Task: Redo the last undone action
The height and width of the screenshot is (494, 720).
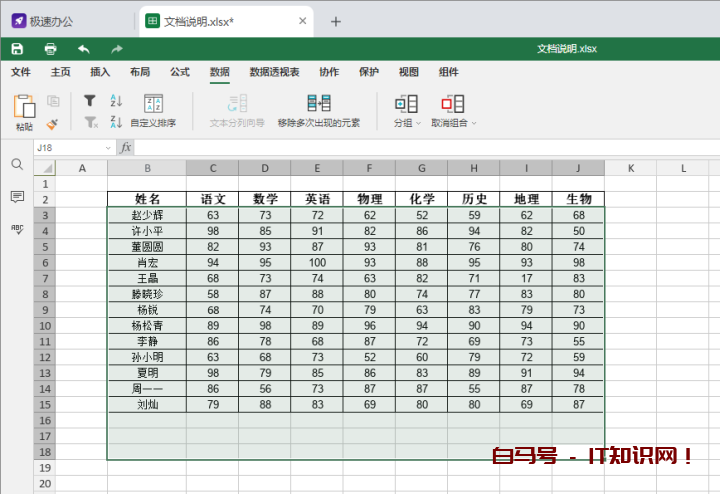Action: 117,49
